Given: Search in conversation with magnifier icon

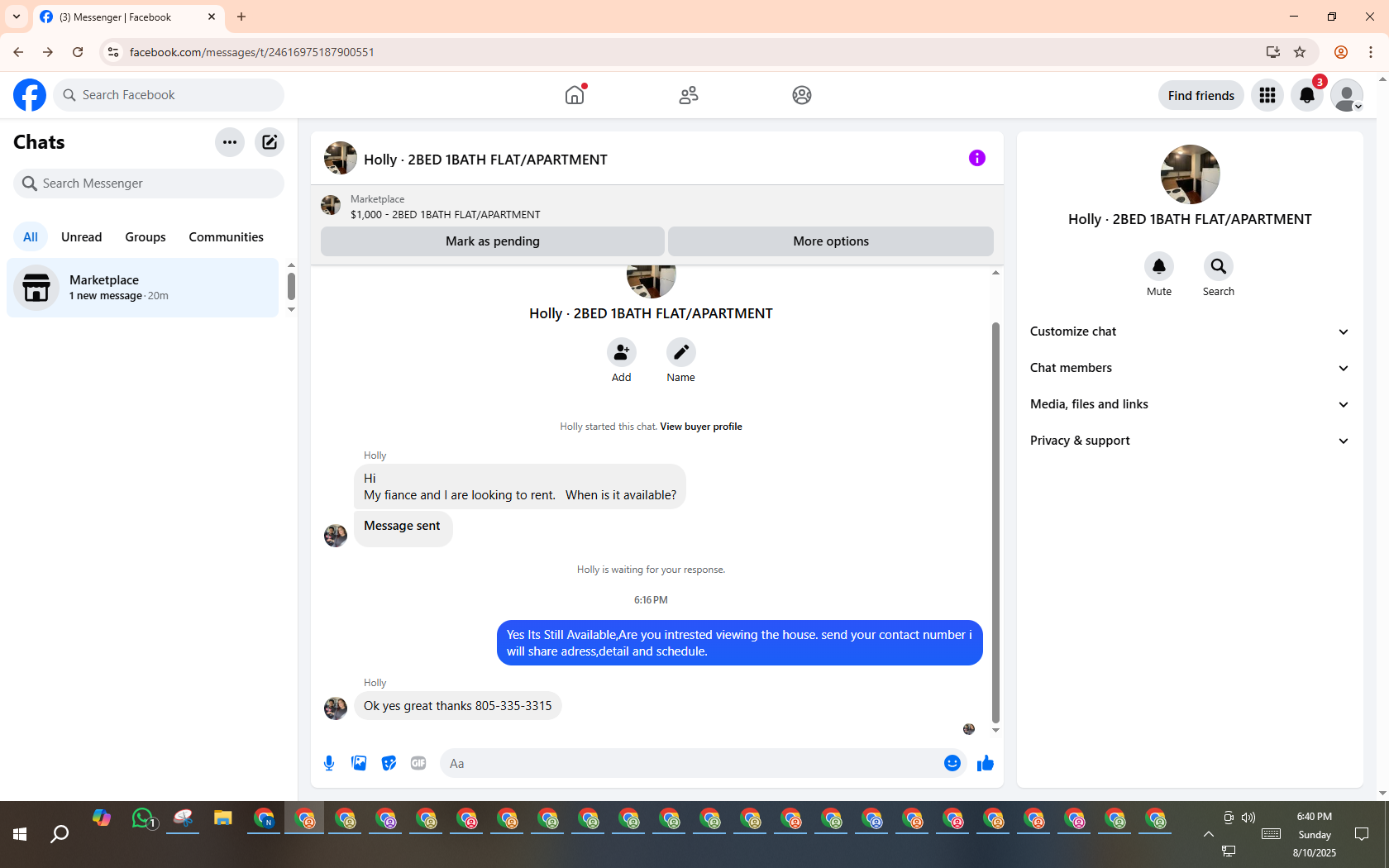Looking at the screenshot, I should [x=1219, y=266].
